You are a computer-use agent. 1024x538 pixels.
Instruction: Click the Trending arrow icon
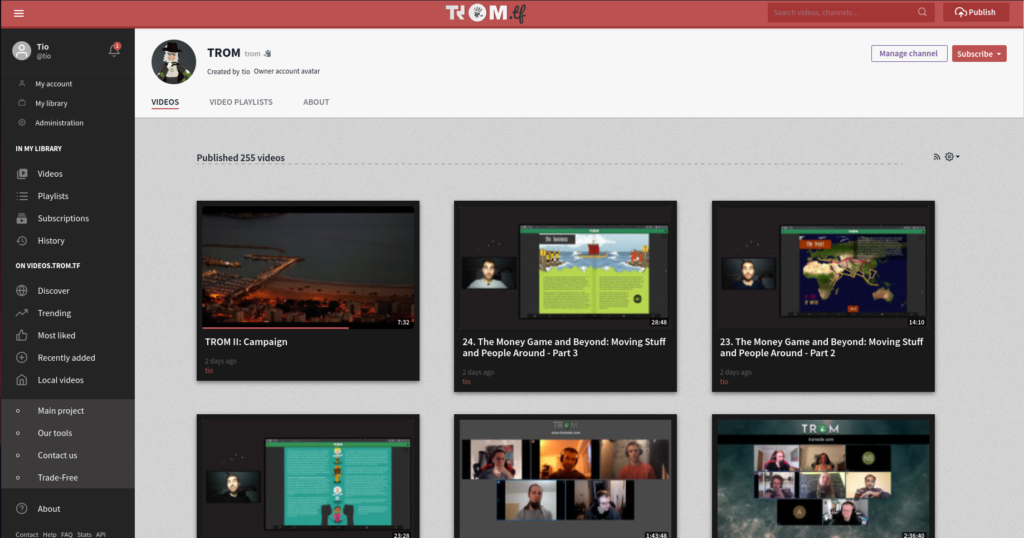22,313
